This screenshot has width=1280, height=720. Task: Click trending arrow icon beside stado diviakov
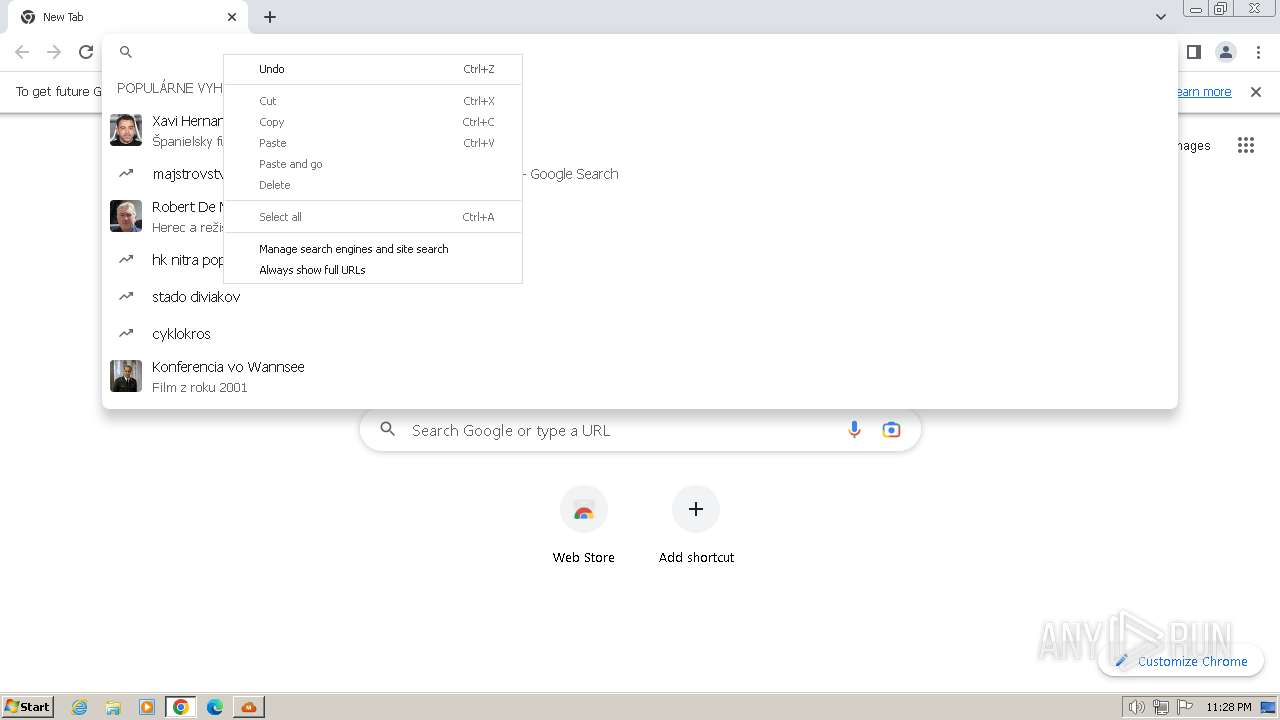126,296
